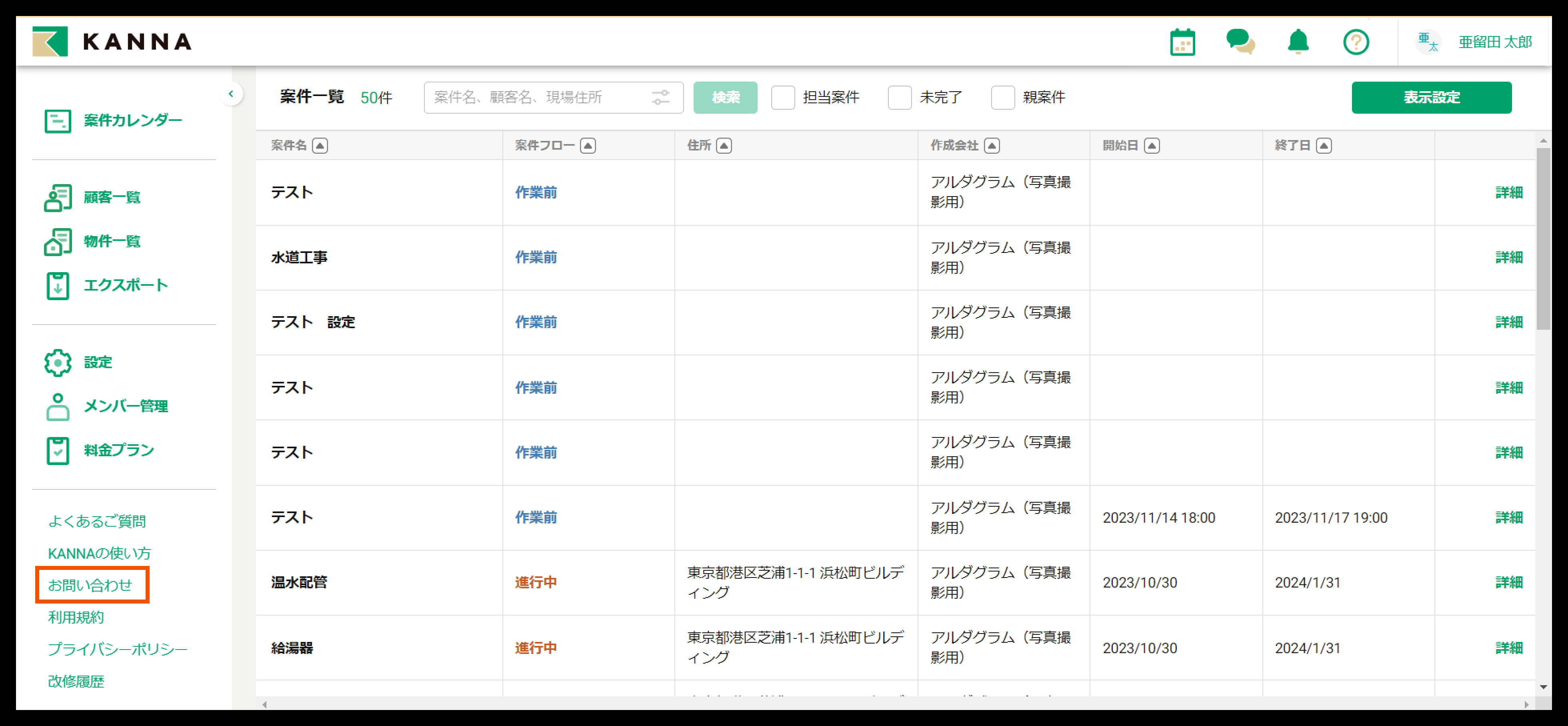Enable the 担当案件 checkbox
1568x726 pixels.
pos(783,97)
